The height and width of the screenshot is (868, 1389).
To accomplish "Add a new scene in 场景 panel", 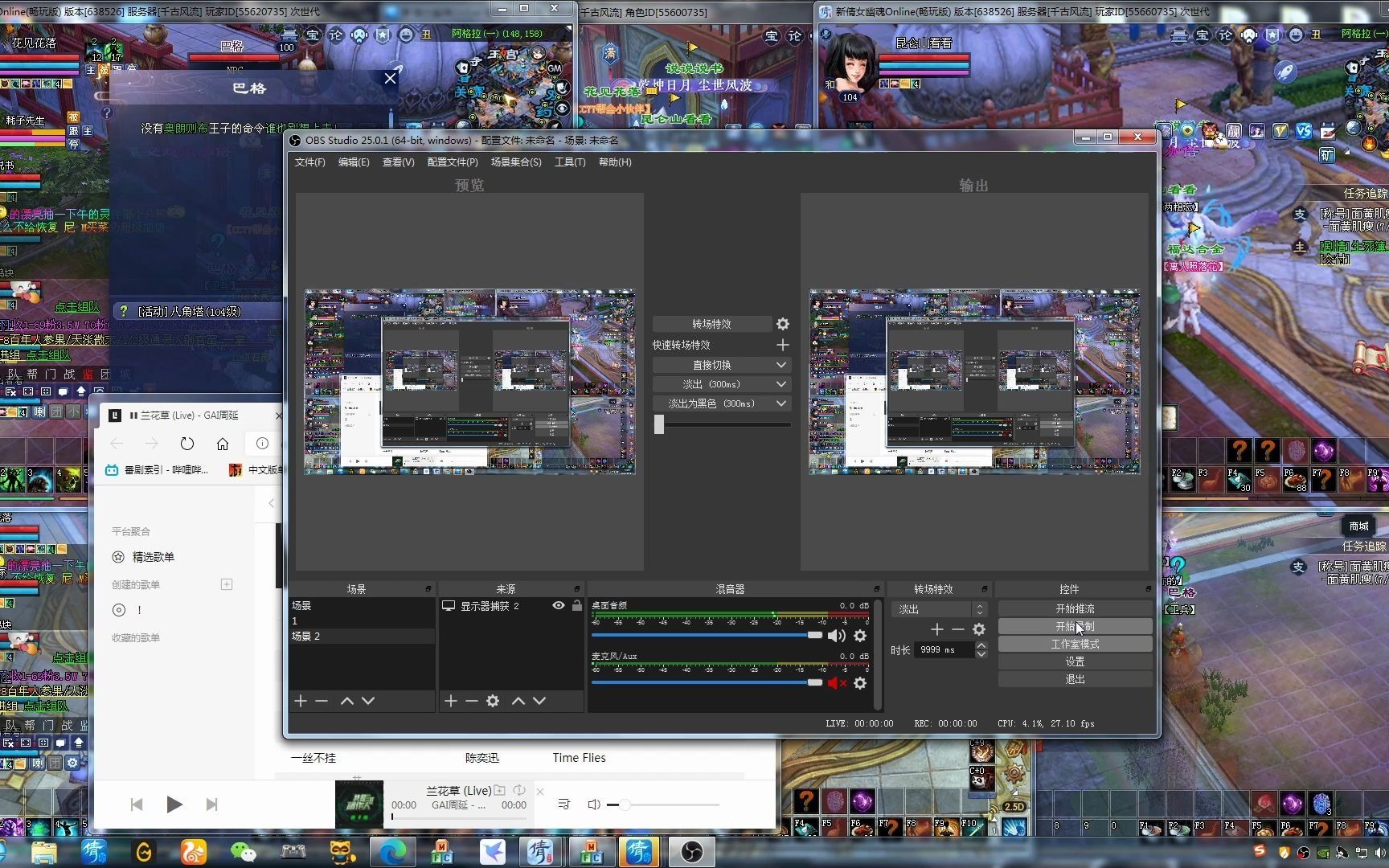I will pos(301,701).
